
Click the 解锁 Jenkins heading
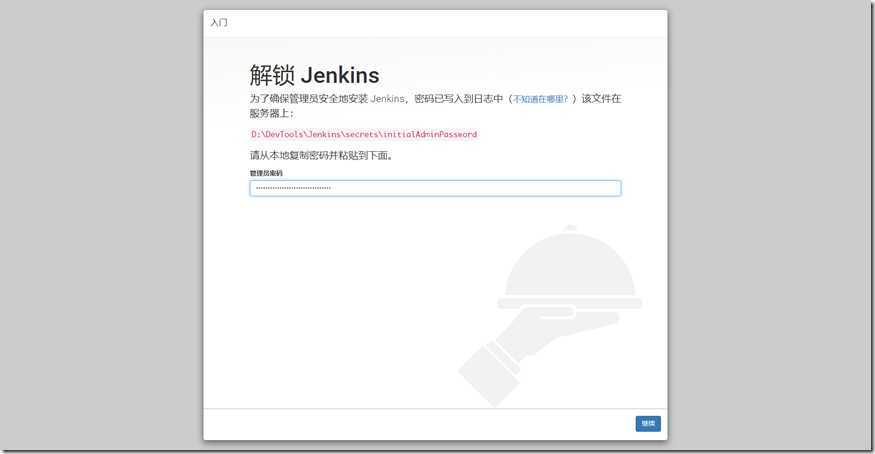[314, 75]
